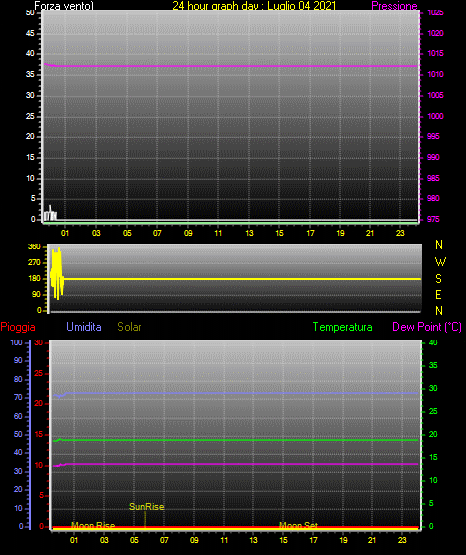Click the 70 value on the blue humidity axis
Image resolution: width=466 pixels, height=555 pixels.
pyautogui.click(x=18, y=397)
